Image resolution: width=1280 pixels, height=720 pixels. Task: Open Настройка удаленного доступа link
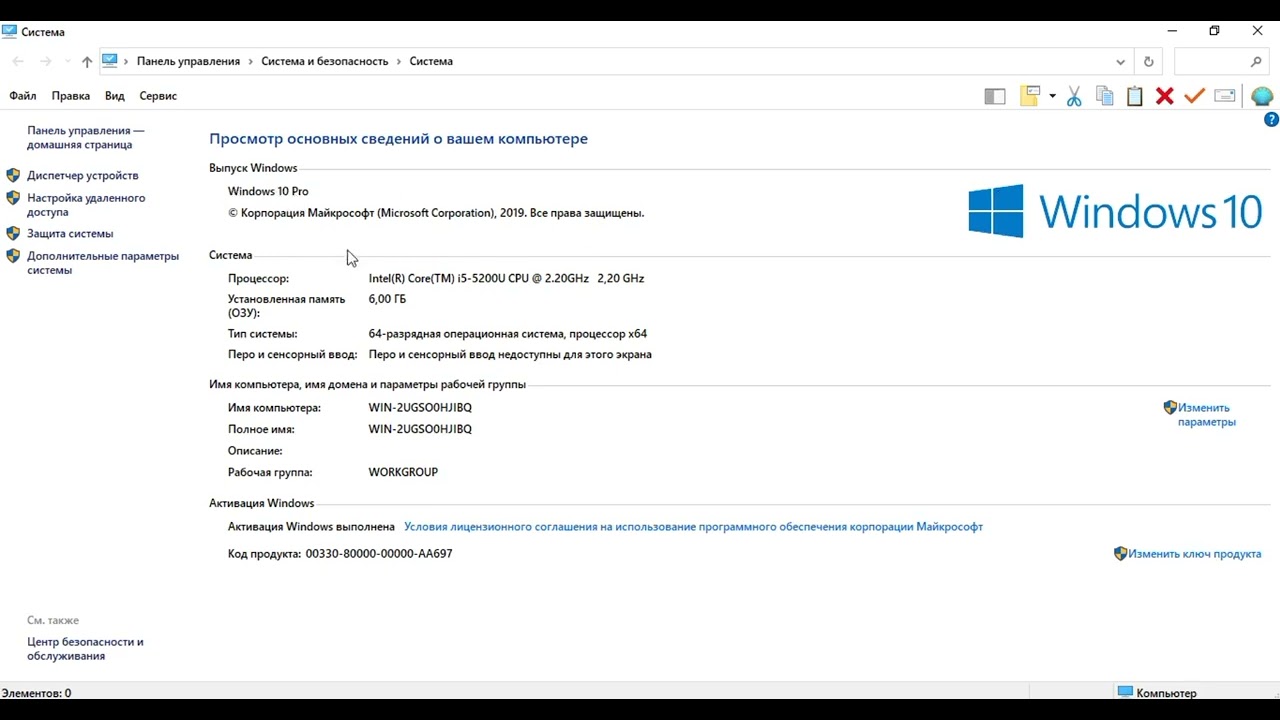[x=86, y=205]
